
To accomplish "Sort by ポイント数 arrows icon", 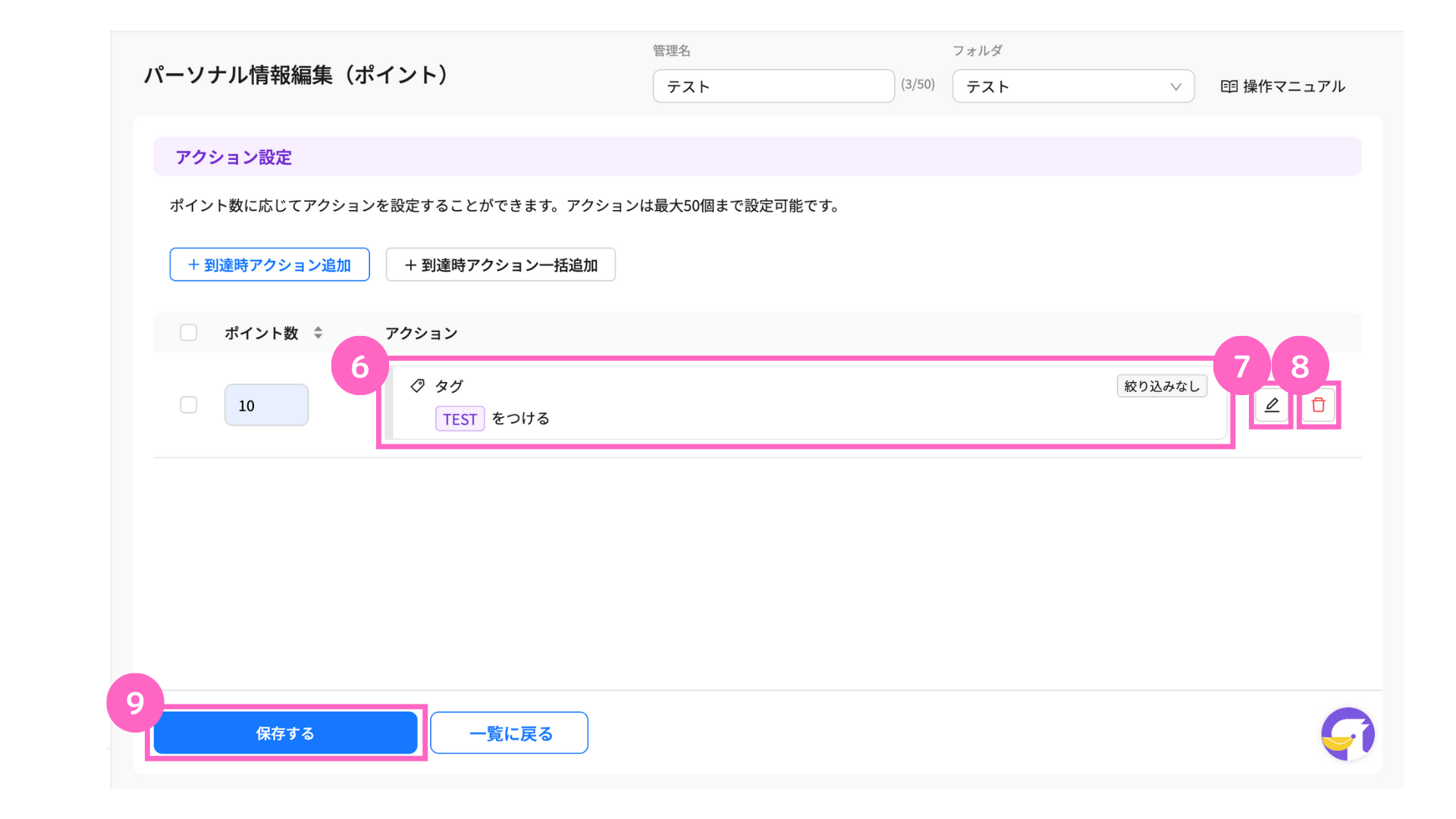I will (x=318, y=333).
